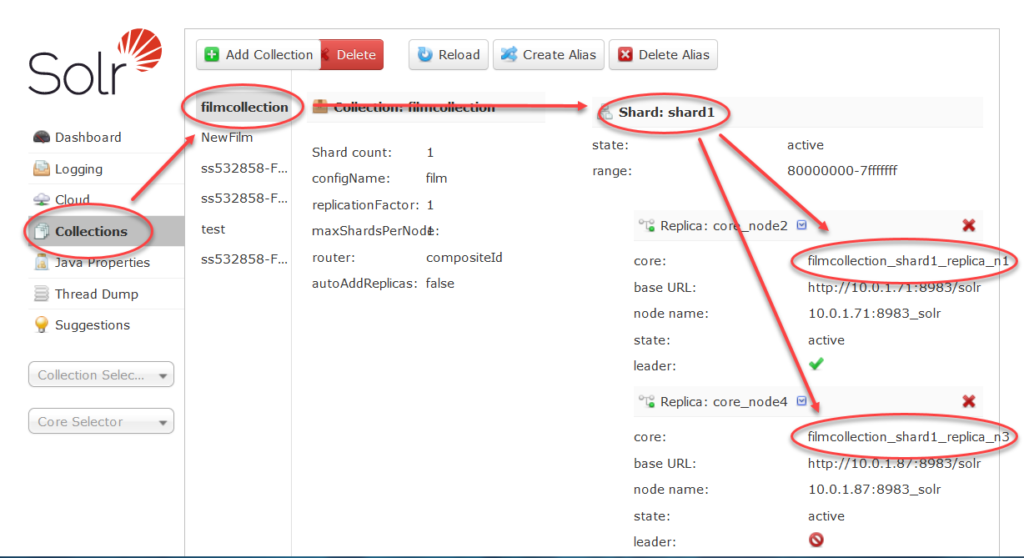1024x558 pixels.
Task: Delete replica core_node2 with red X
Action: tap(968, 225)
